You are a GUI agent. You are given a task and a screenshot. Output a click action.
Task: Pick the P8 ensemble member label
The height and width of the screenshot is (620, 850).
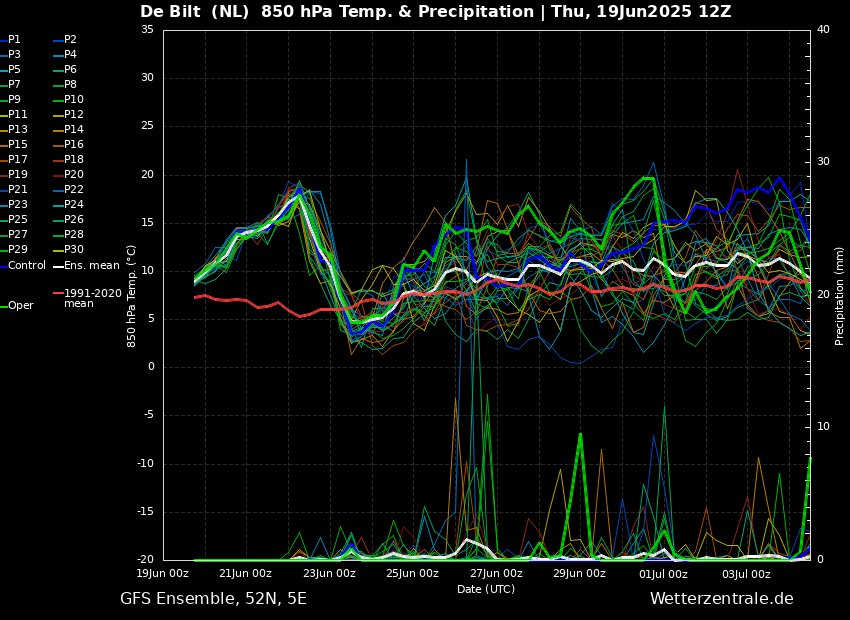(70, 85)
